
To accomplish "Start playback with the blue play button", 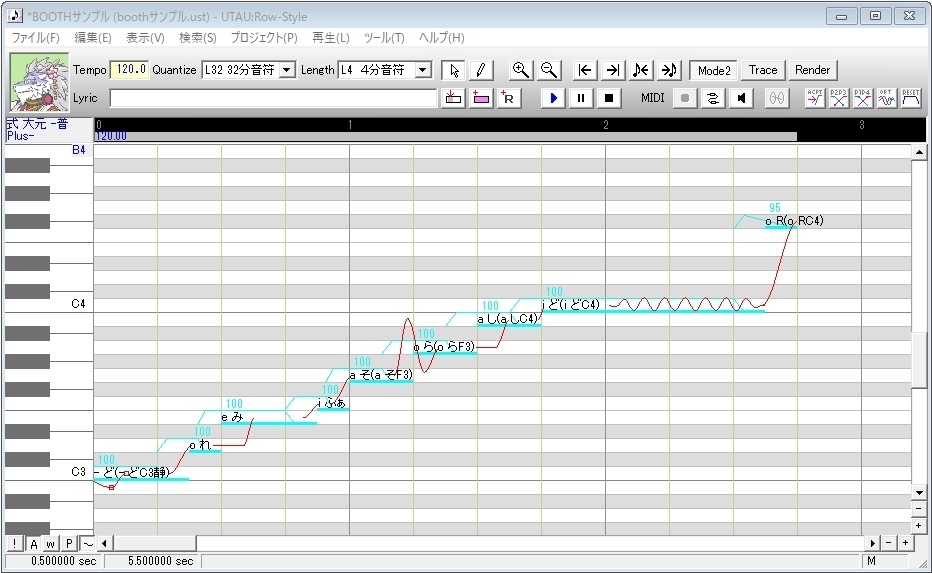I will pos(553,98).
